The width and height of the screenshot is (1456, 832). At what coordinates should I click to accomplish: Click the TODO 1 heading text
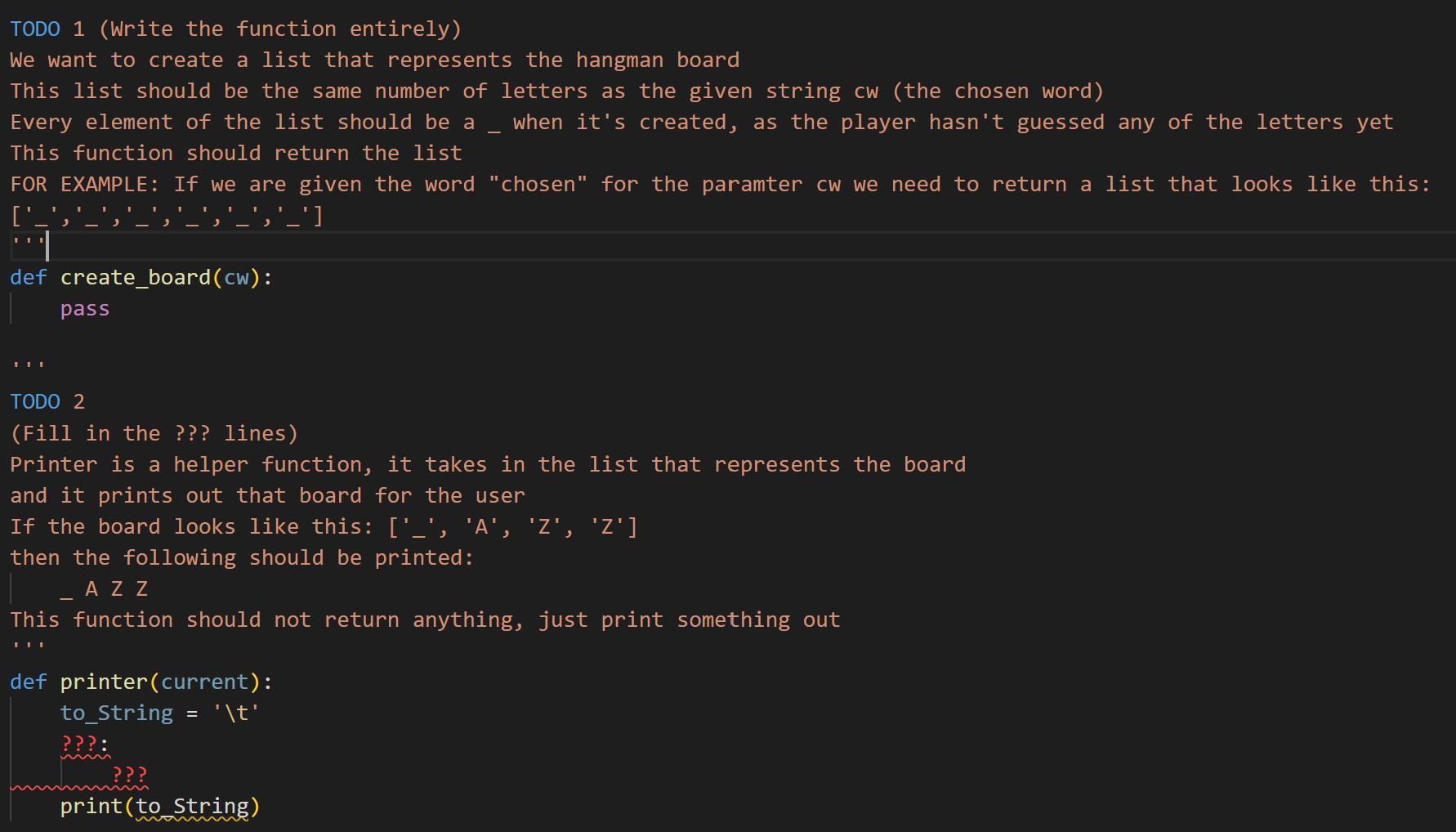click(x=47, y=29)
